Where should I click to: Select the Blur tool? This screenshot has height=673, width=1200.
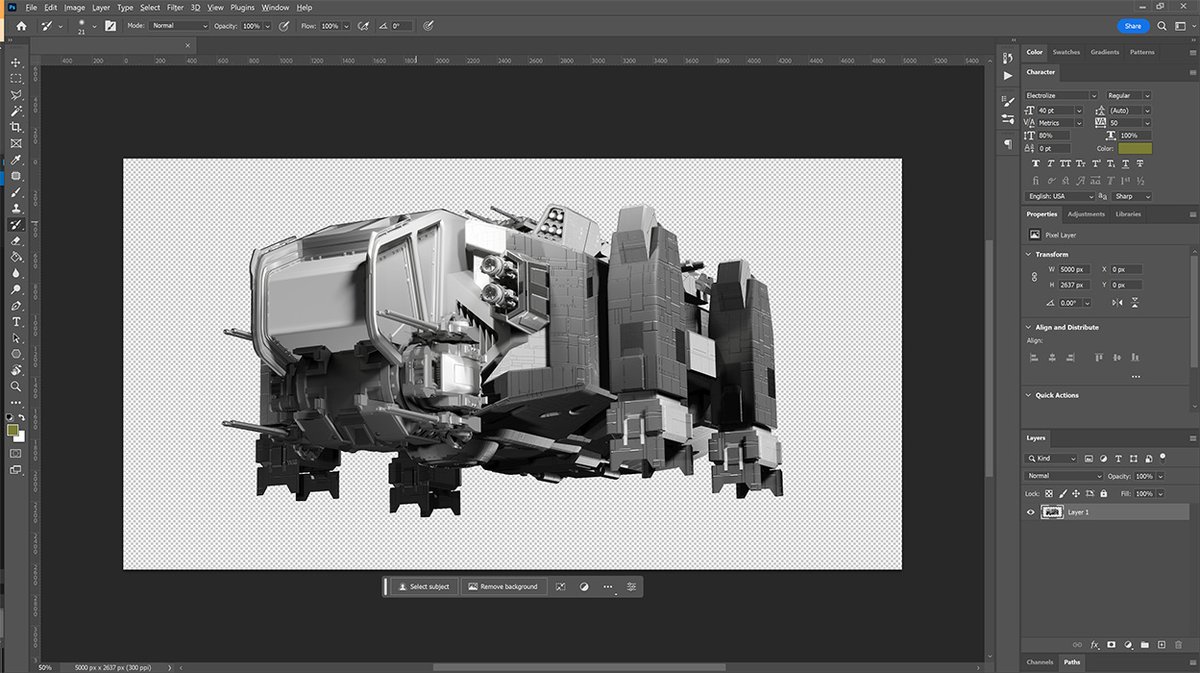16,273
